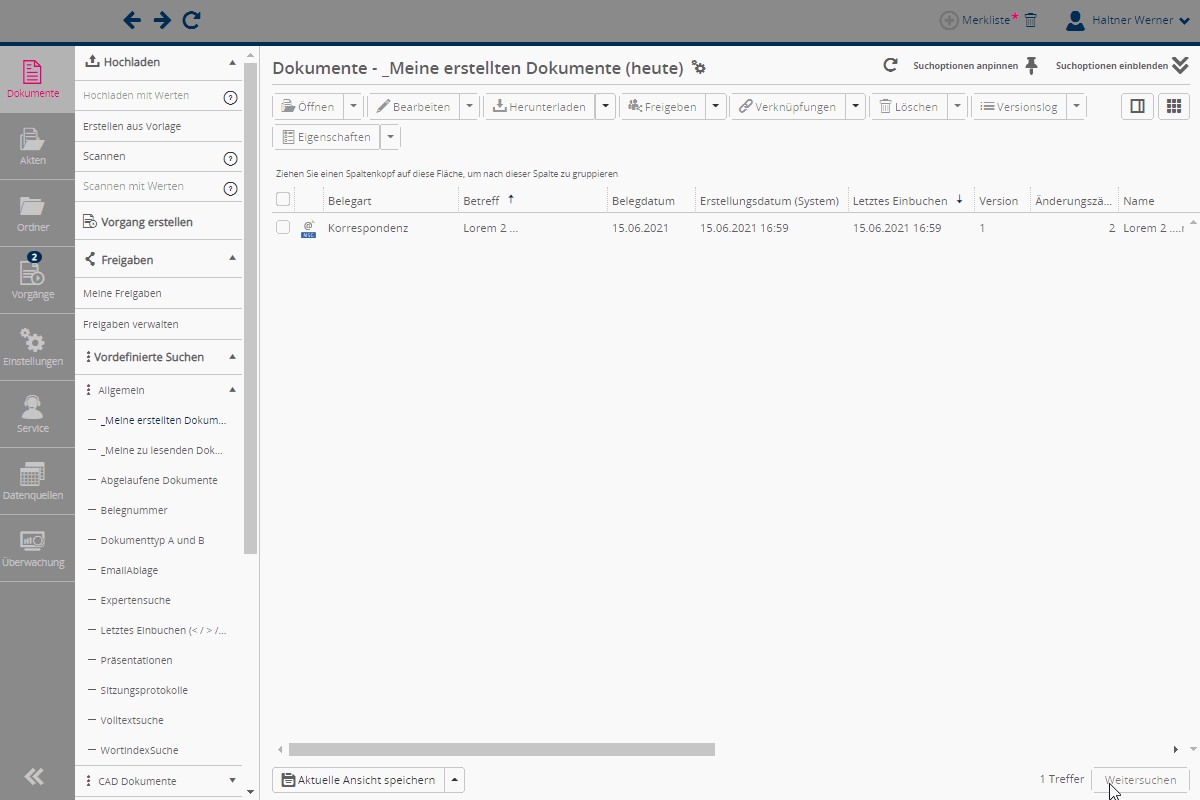
Task: Click the horizontal scrollbar of the table
Action: [501, 749]
